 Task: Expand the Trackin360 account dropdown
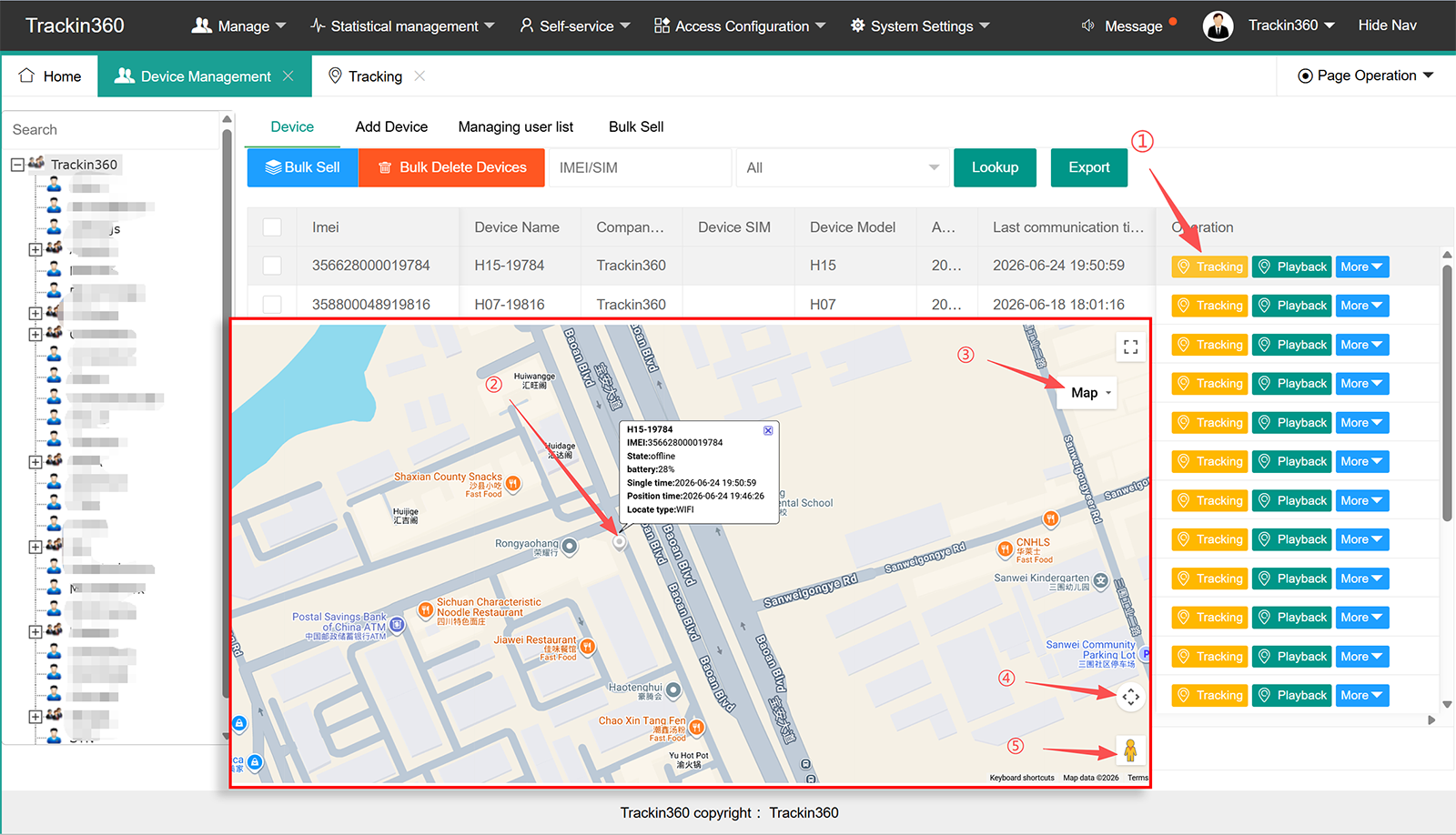click(1291, 25)
